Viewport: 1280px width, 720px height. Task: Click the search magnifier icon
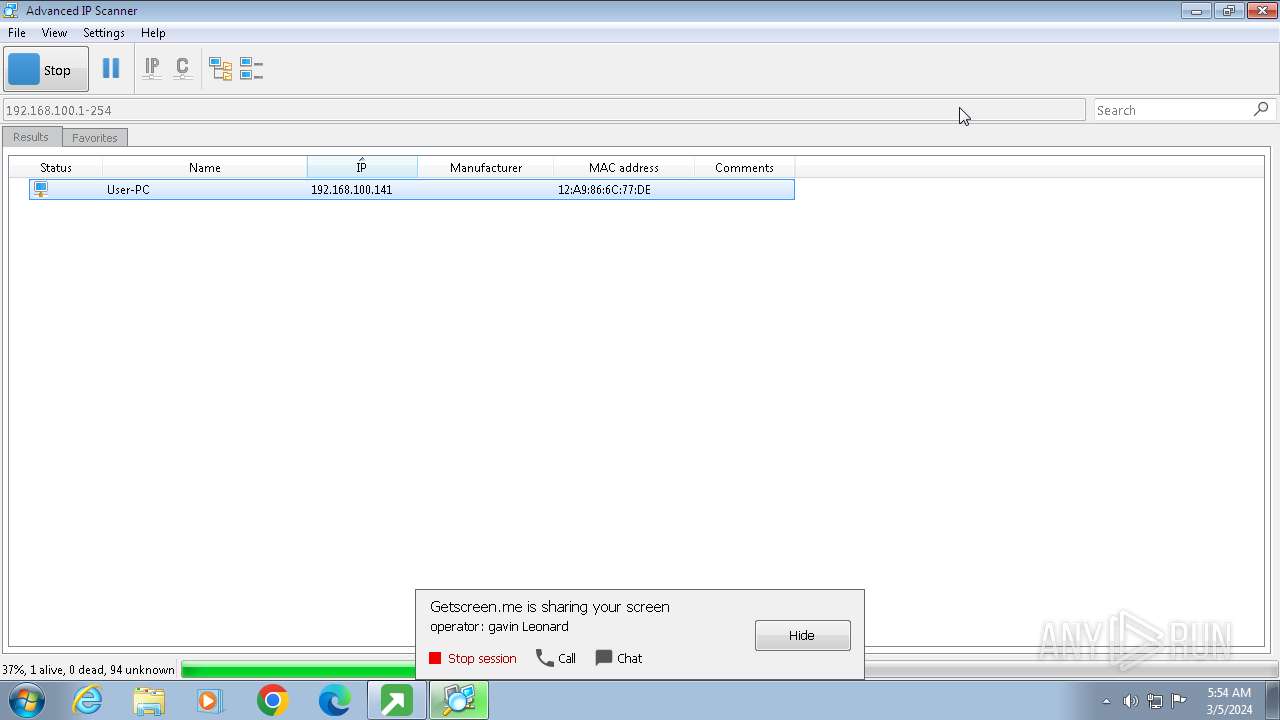(1261, 109)
